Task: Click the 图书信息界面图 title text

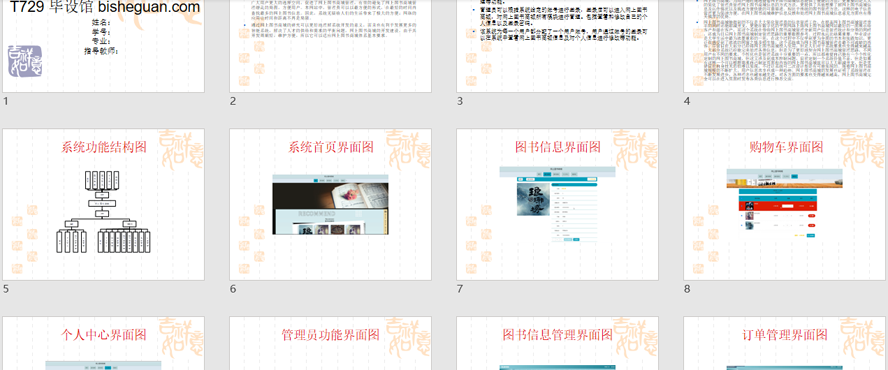Action: [558, 147]
